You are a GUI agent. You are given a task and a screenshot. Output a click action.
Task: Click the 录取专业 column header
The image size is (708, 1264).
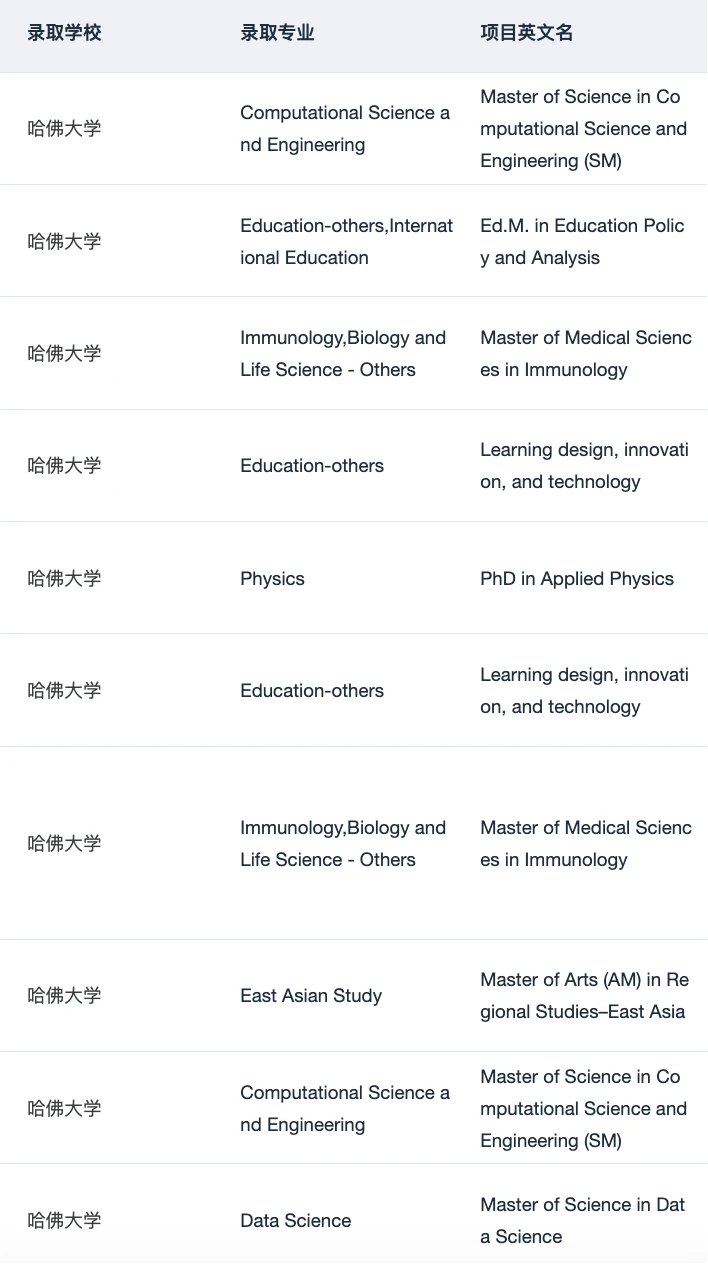click(277, 33)
